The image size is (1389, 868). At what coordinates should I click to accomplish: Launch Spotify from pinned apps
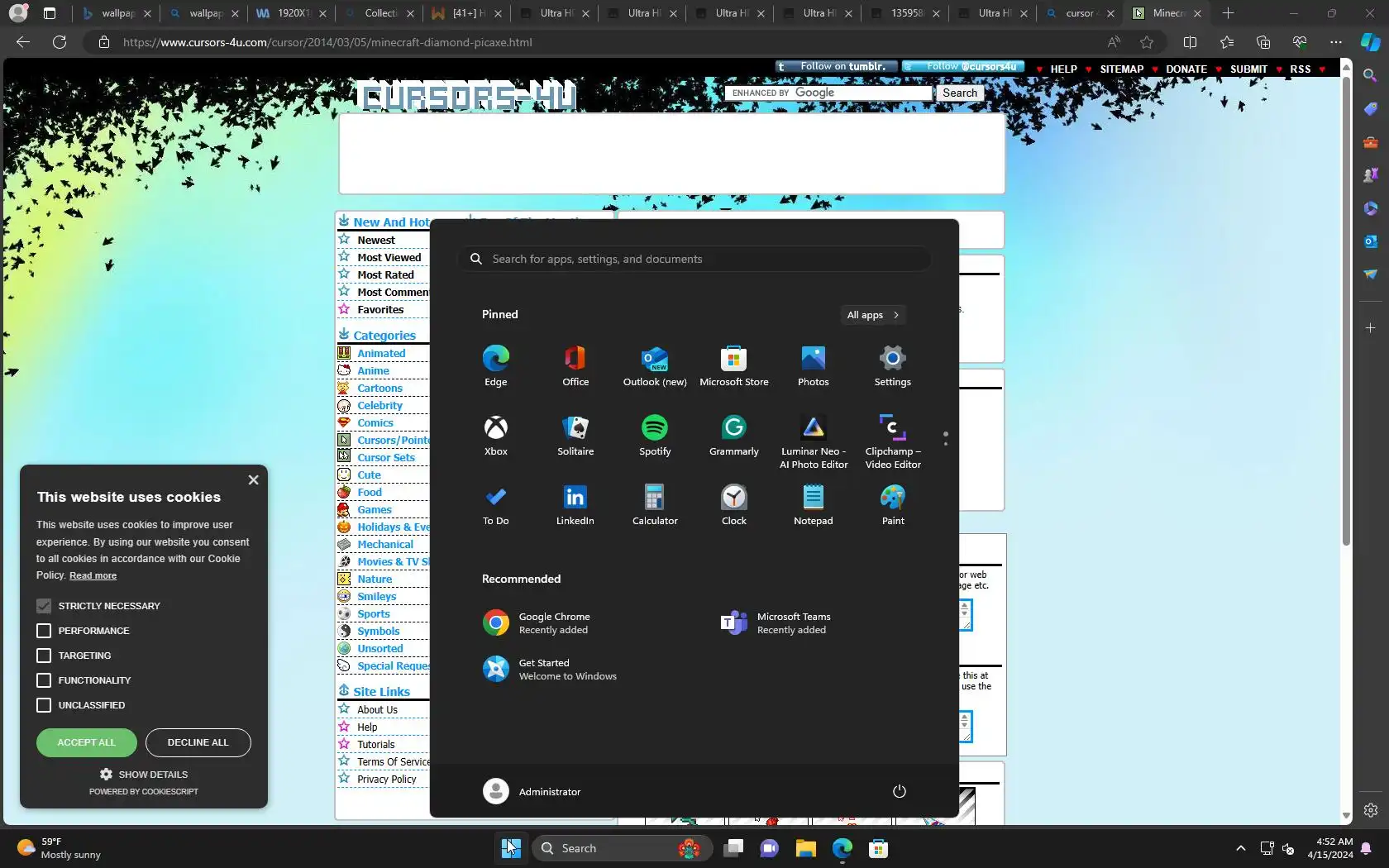655,435
